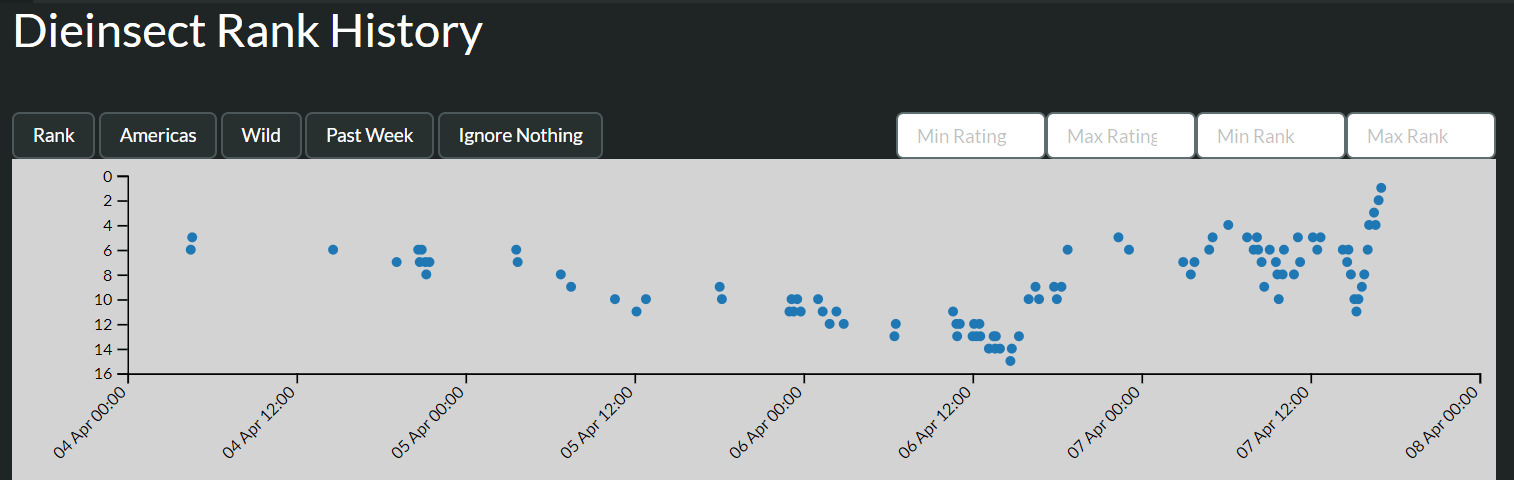Select the rank 1 data point
The width and height of the screenshot is (1514, 480).
click(1381, 187)
